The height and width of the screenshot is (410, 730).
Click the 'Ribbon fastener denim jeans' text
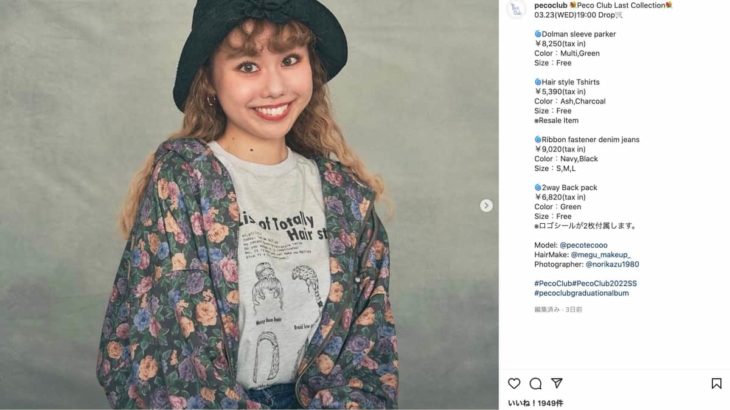pos(590,139)
